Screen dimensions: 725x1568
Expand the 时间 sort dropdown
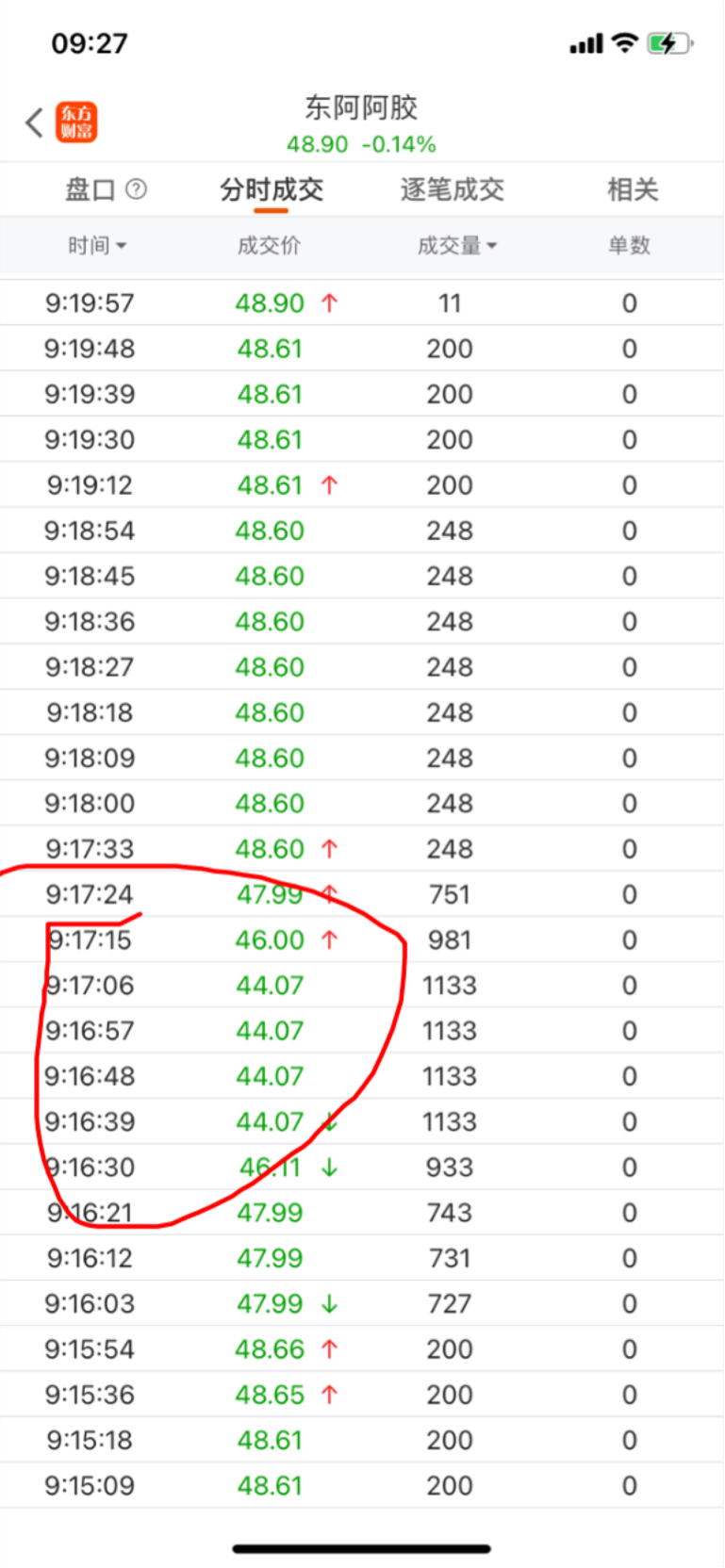click(x=97, y=246)
